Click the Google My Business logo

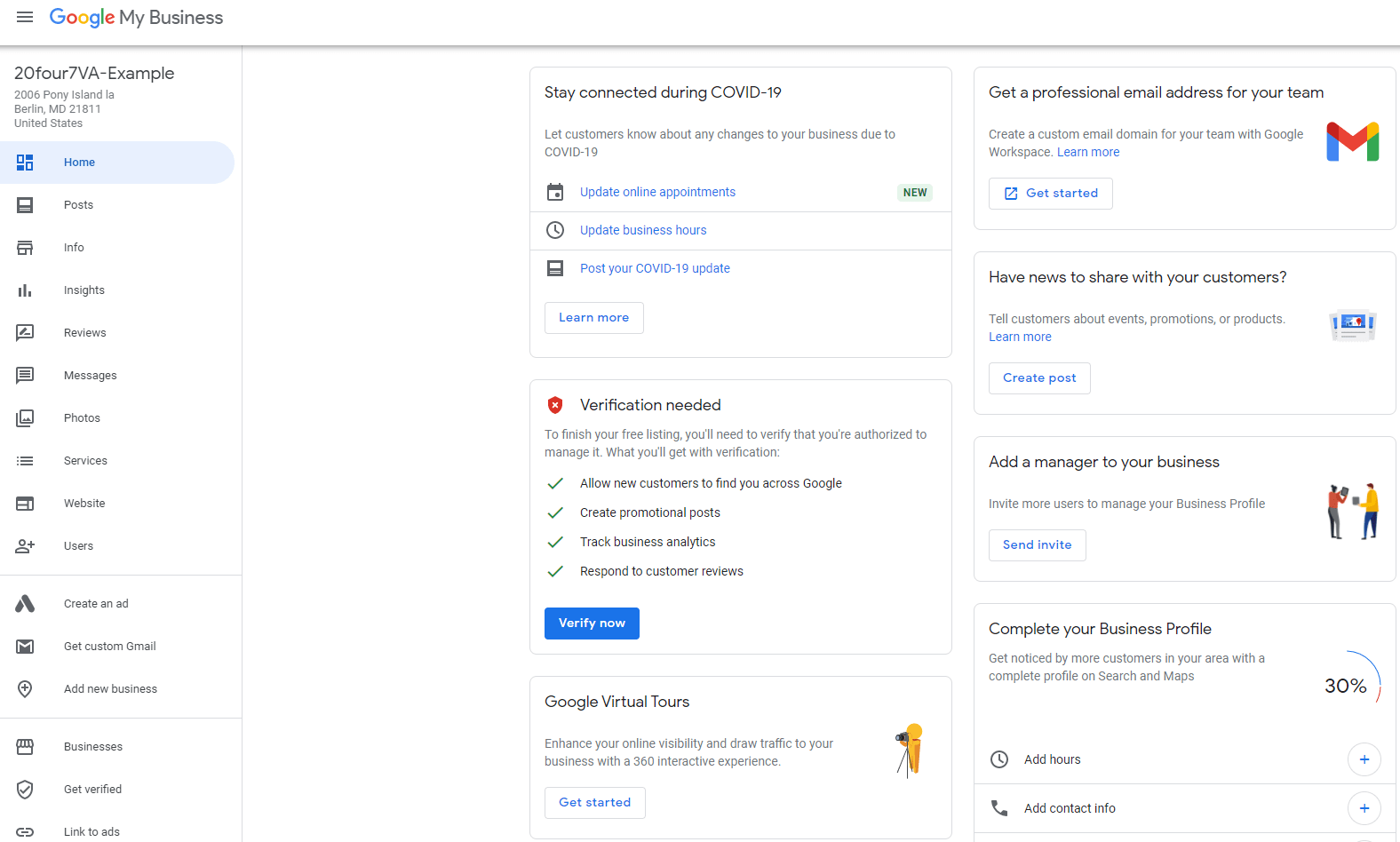click(x=136, y=18)
